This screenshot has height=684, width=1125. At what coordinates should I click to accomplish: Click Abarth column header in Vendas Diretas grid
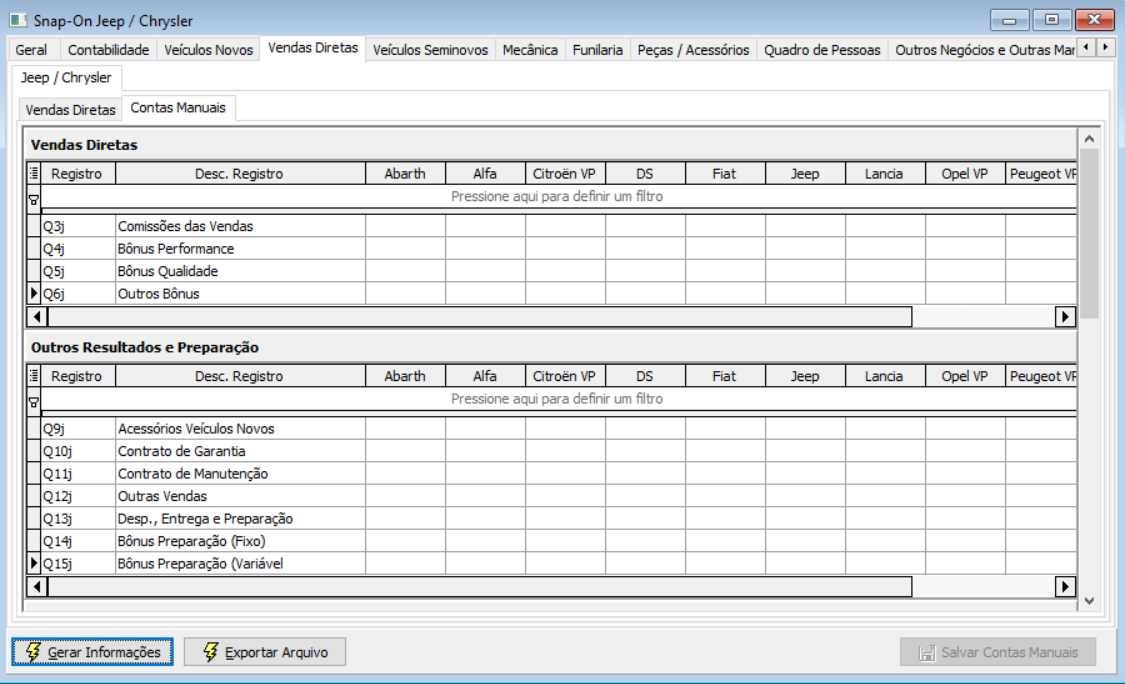(405, 173)
